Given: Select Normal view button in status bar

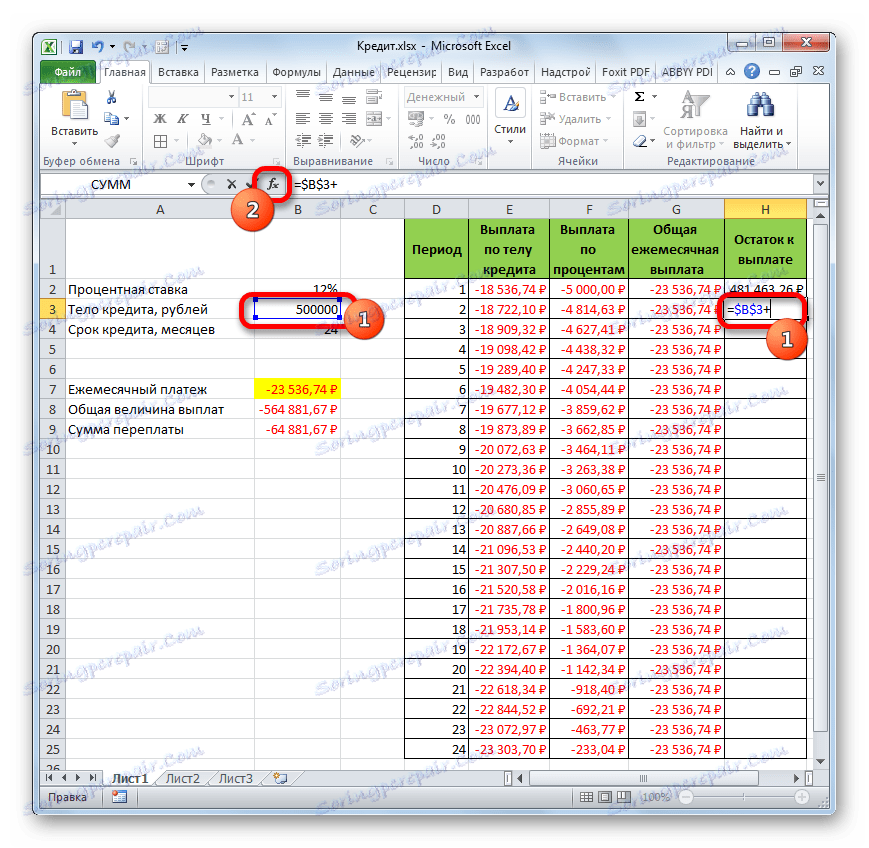Looking at the screenshot, I should click(x=586, y=797).
